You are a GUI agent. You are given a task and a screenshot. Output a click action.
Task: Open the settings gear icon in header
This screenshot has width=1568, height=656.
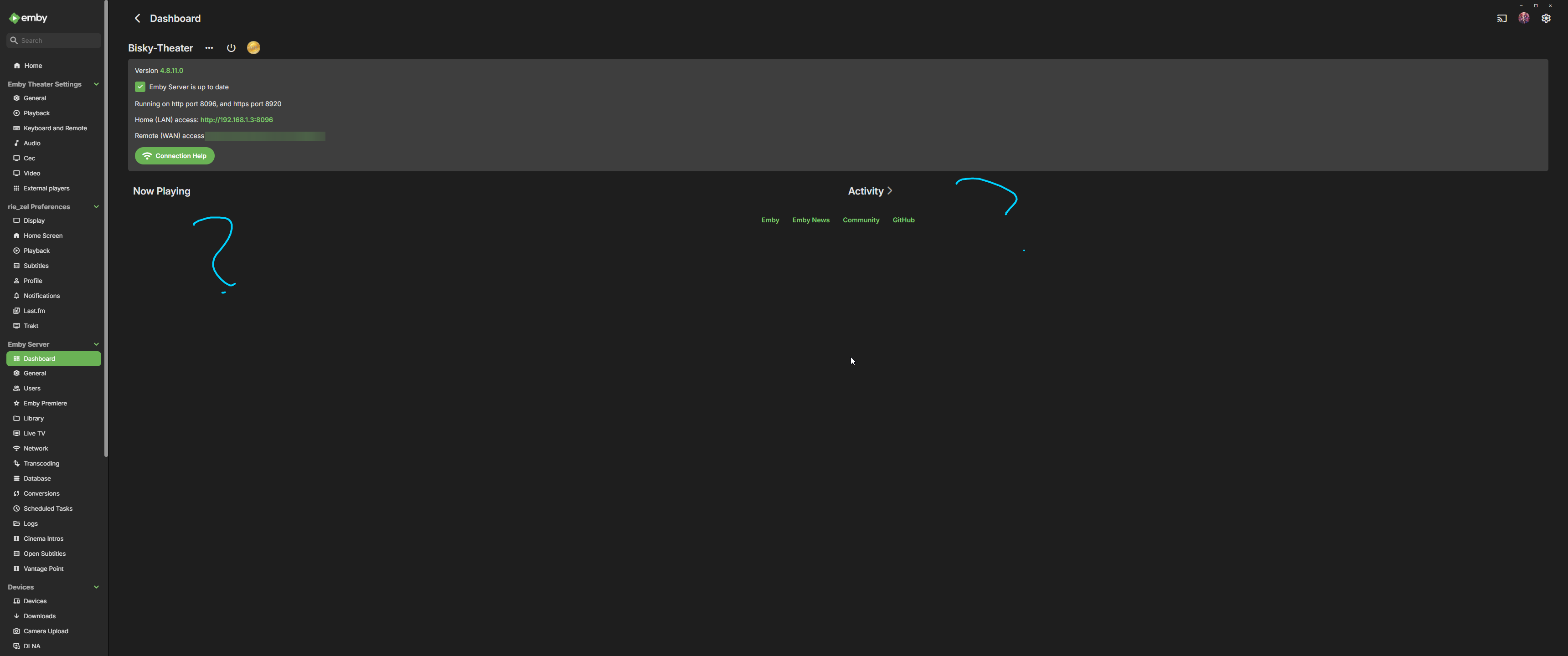click(1546, 18)
